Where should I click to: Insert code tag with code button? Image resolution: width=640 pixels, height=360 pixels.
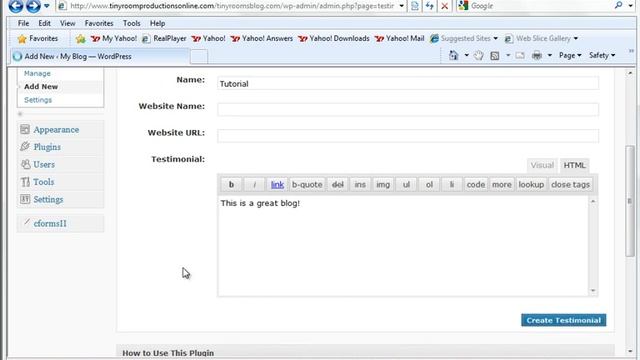point(476,184)
